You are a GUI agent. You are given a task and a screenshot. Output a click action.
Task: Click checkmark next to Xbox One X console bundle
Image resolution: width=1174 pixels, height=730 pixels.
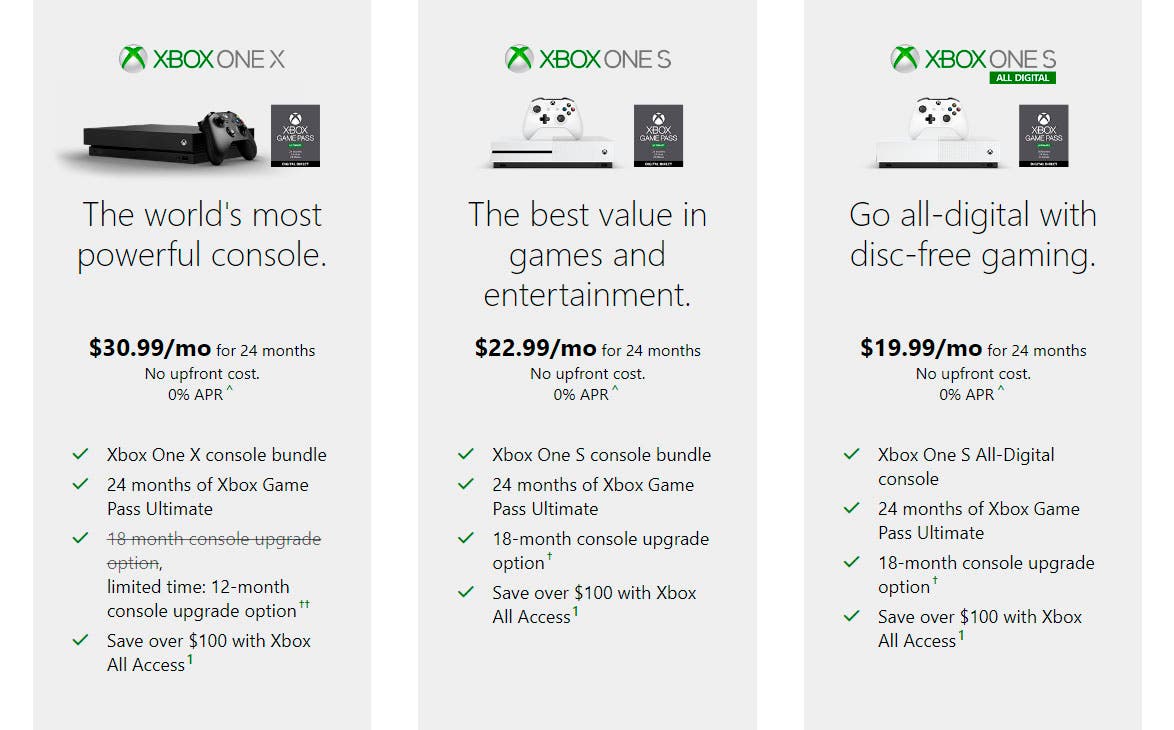pyautogui.click(x=81, y=454)
